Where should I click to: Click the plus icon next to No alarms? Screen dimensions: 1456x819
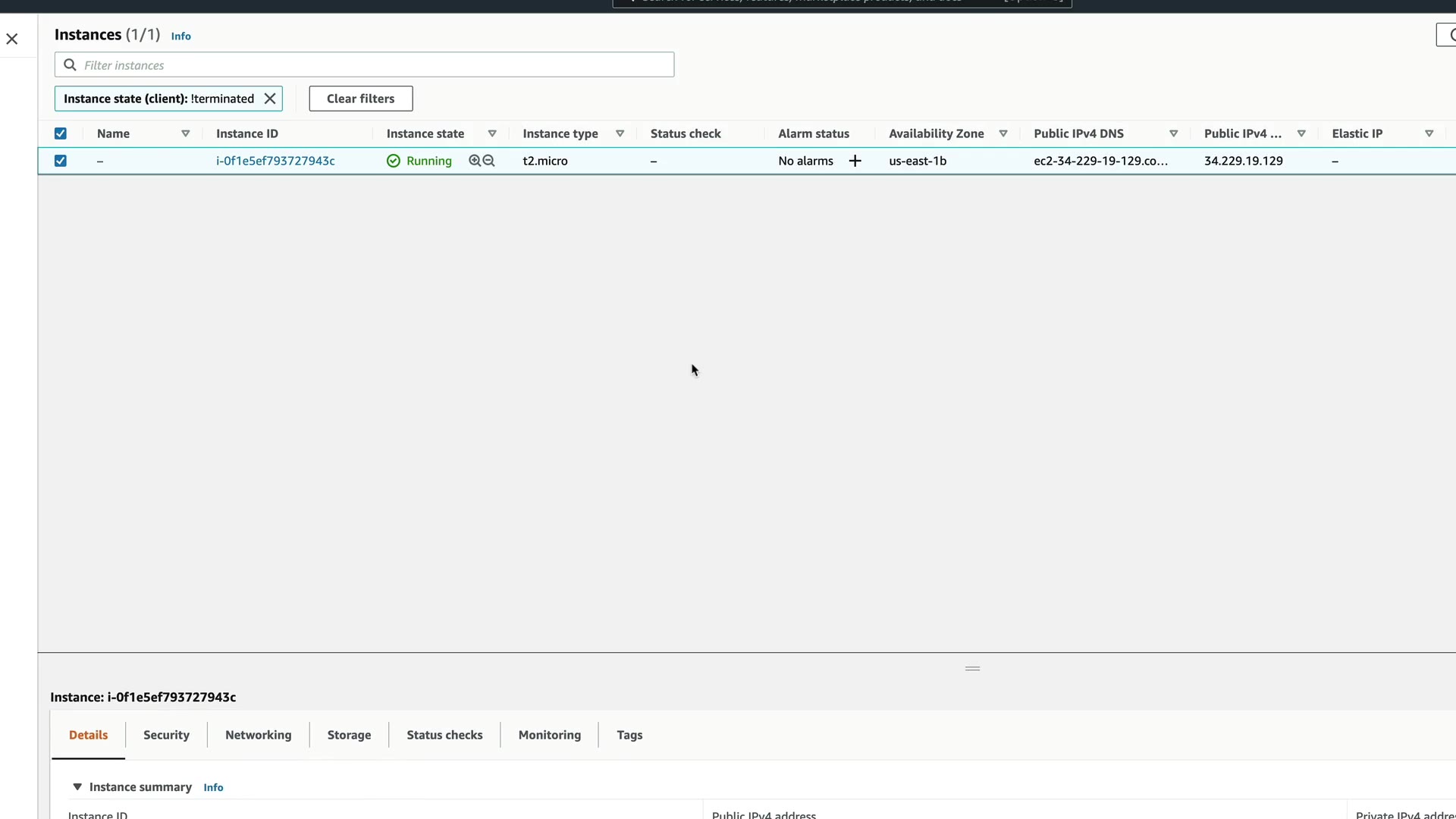point(855,161)
